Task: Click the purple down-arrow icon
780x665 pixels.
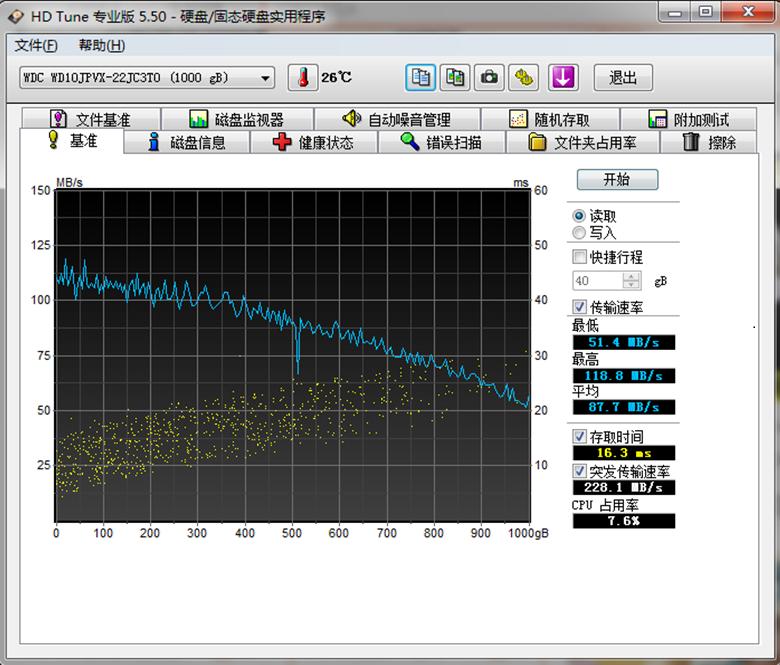Action: tap(562, 77)
